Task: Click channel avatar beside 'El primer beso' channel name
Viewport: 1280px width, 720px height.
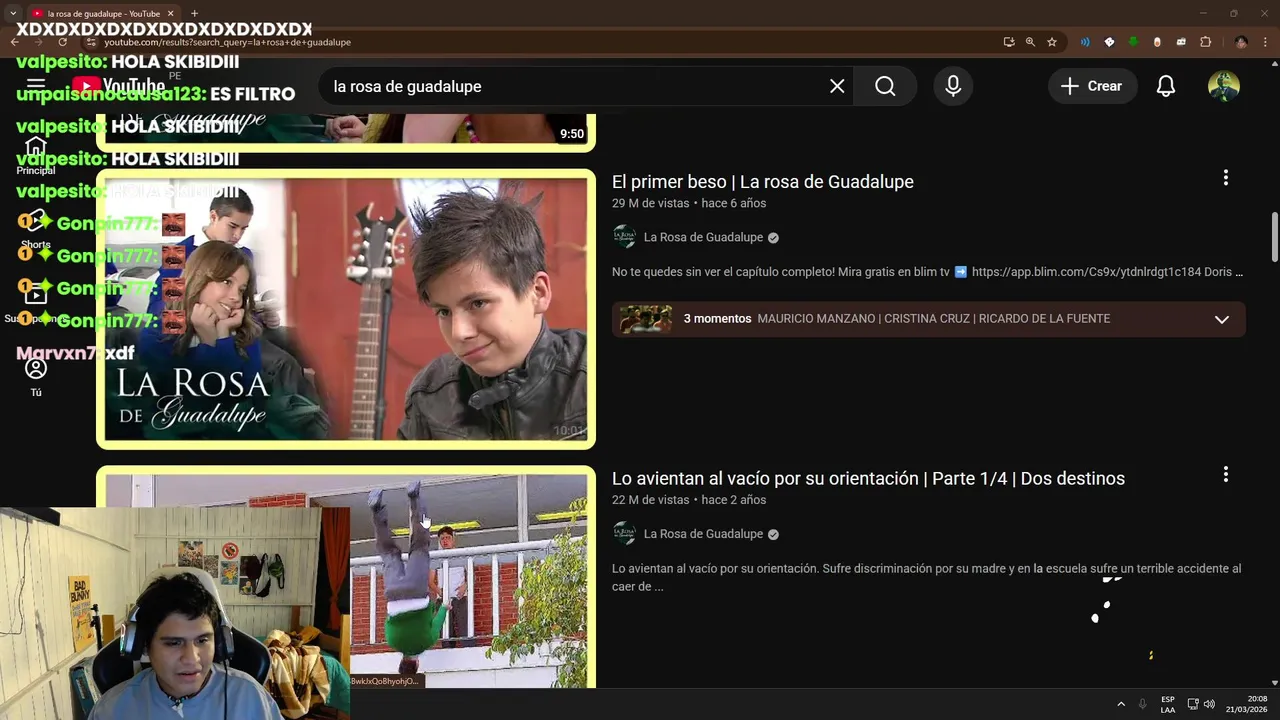Action: (x=624, y=237)
